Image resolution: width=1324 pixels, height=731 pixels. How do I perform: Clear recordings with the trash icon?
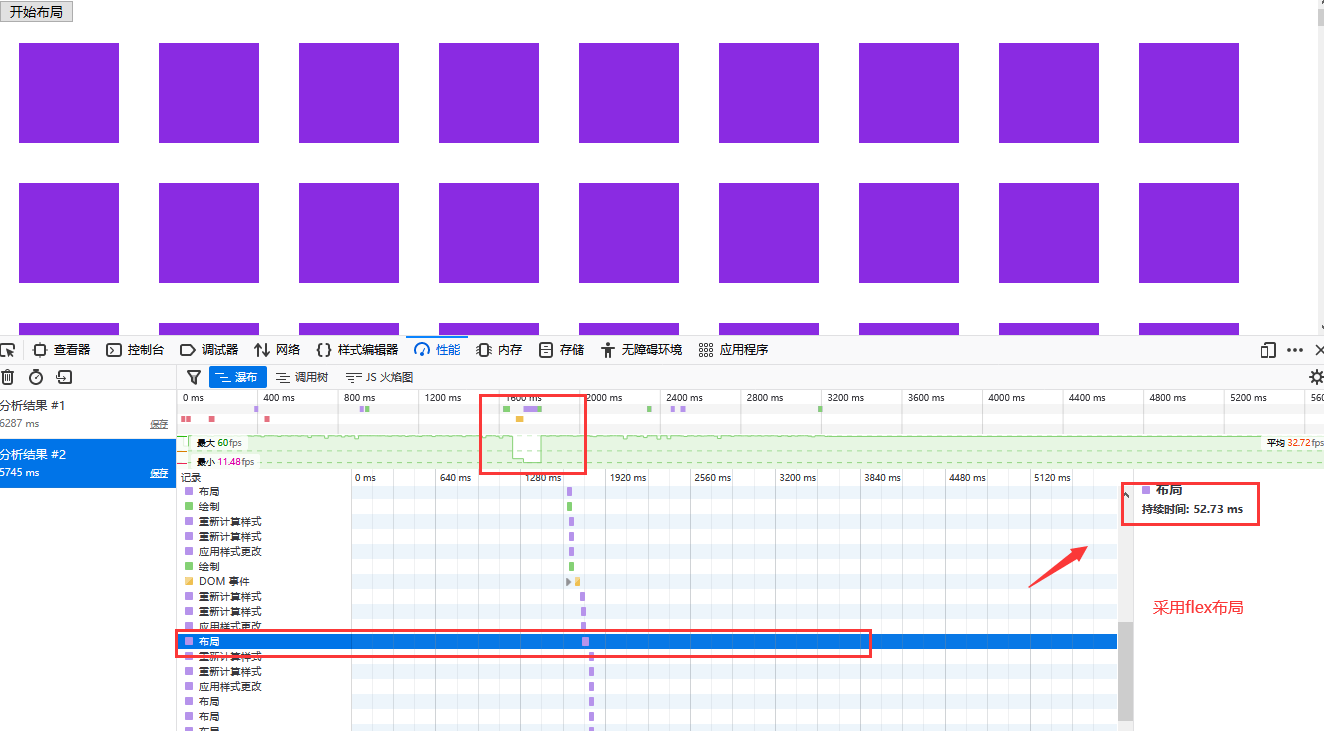coord(8,377)
